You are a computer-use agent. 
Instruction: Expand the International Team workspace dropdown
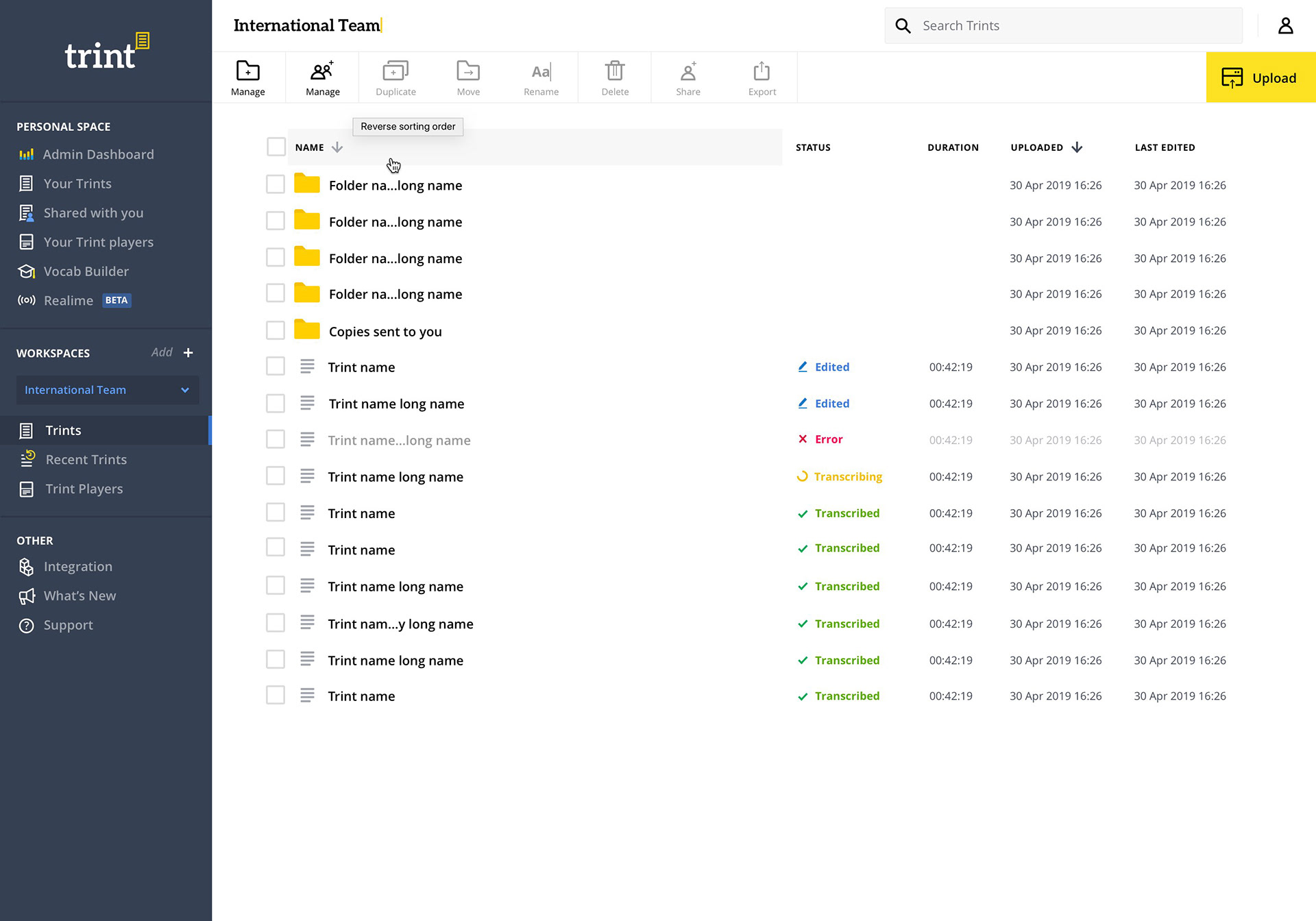(x=184, y=390)
